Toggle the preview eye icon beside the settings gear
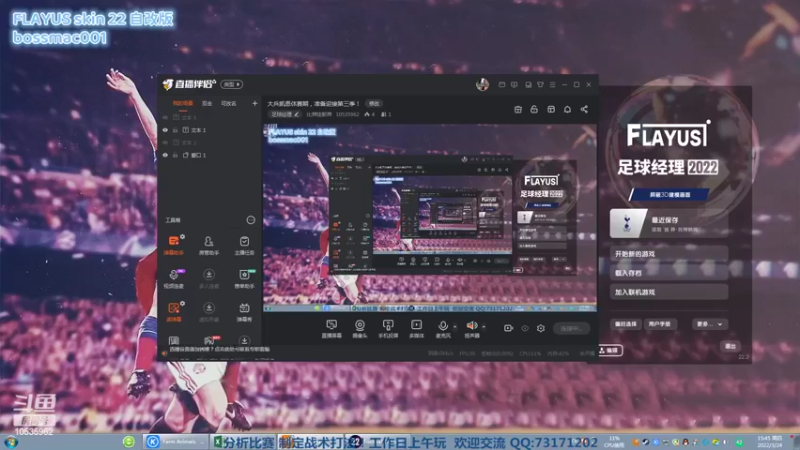The width and height of the screenshot is (800, 450). tap(525, 328)
